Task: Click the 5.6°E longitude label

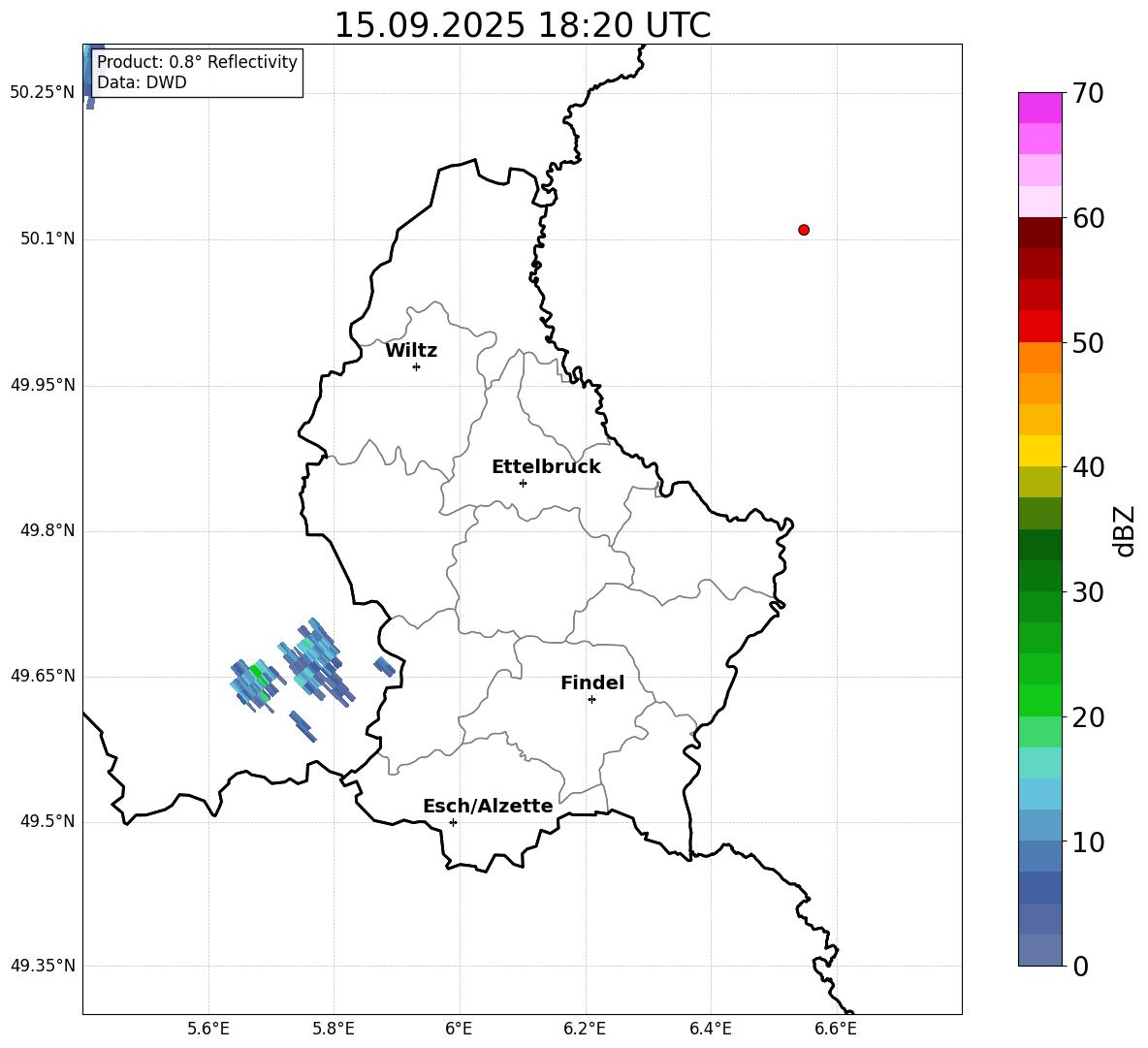Action: tap(208, 1030)
